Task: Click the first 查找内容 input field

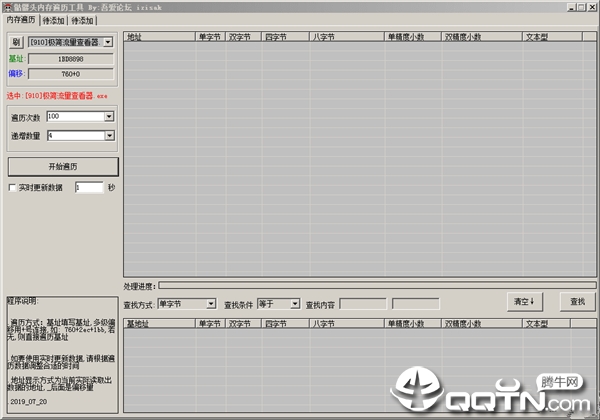Action: pyautogui.click(x=363, y=304)
